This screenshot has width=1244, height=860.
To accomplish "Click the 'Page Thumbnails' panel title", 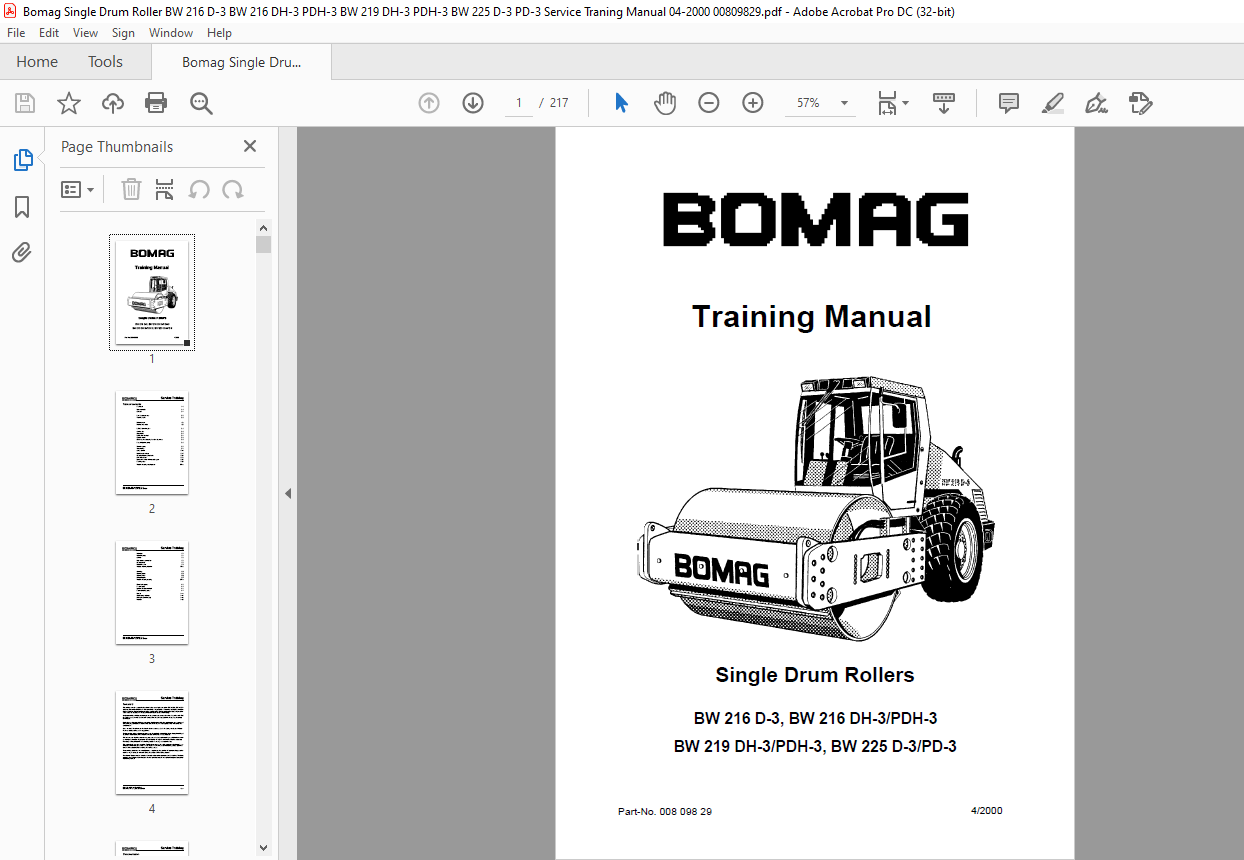I will (x=117, y=146).
